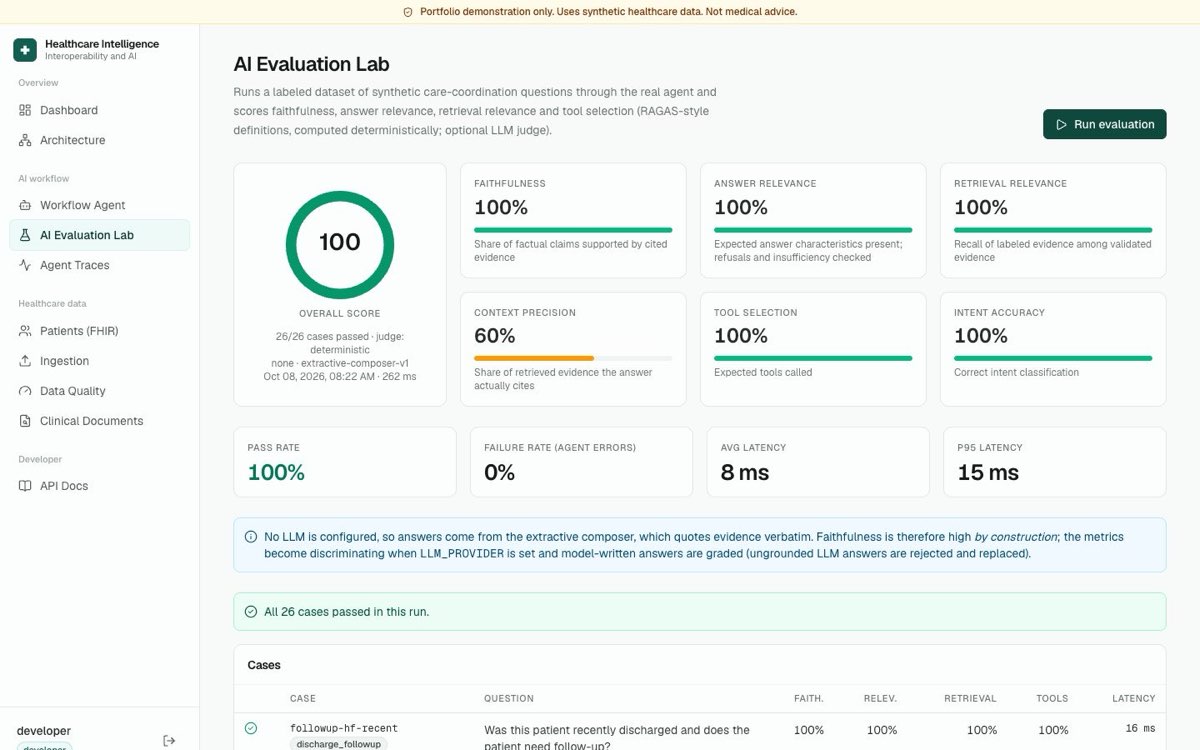The image size is (1200, 750).
Task: Click the Agent Traces pulse icon
Action: (25, 265)
